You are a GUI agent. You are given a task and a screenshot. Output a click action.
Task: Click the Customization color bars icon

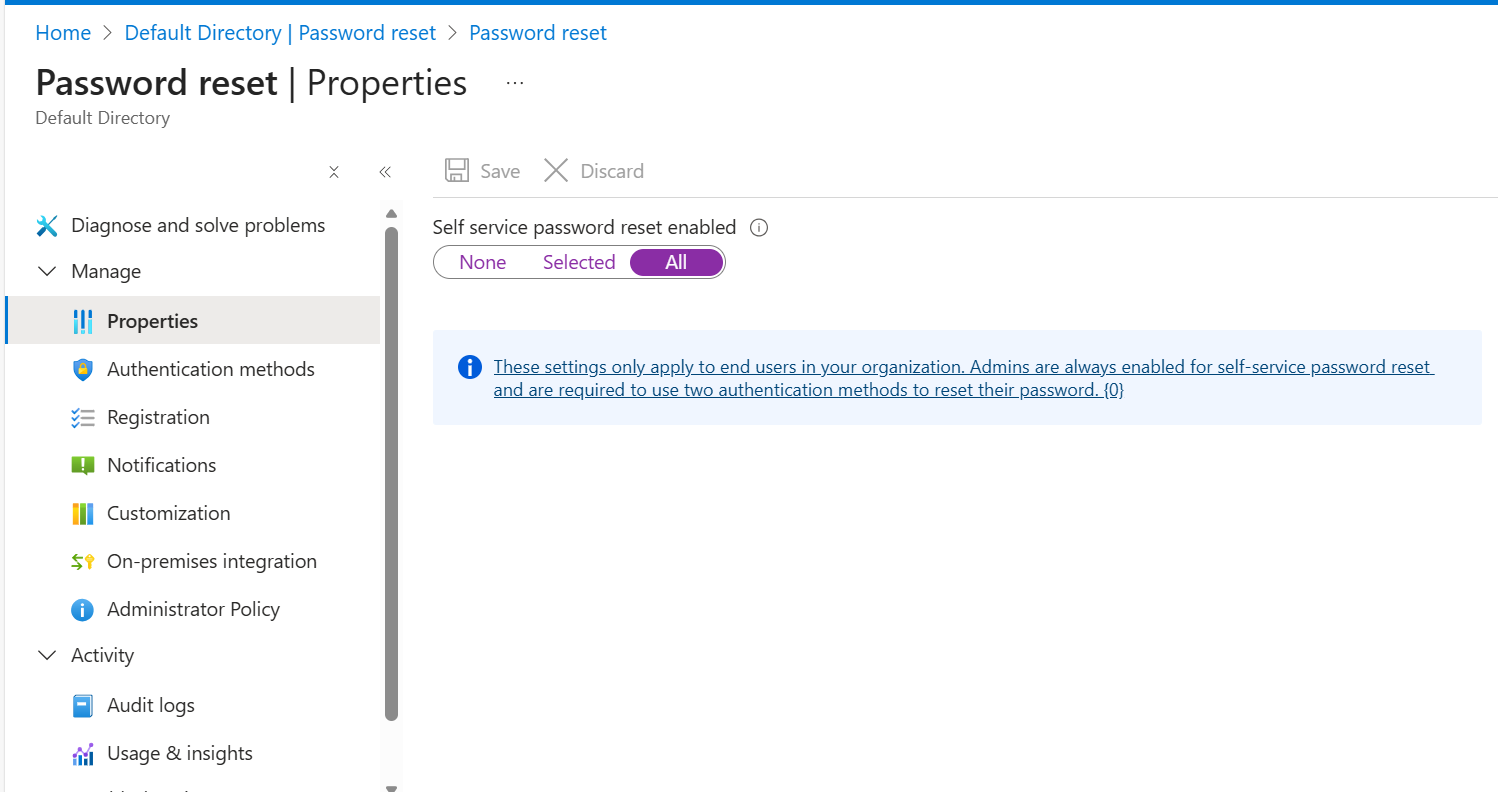[x=83, y=514]
